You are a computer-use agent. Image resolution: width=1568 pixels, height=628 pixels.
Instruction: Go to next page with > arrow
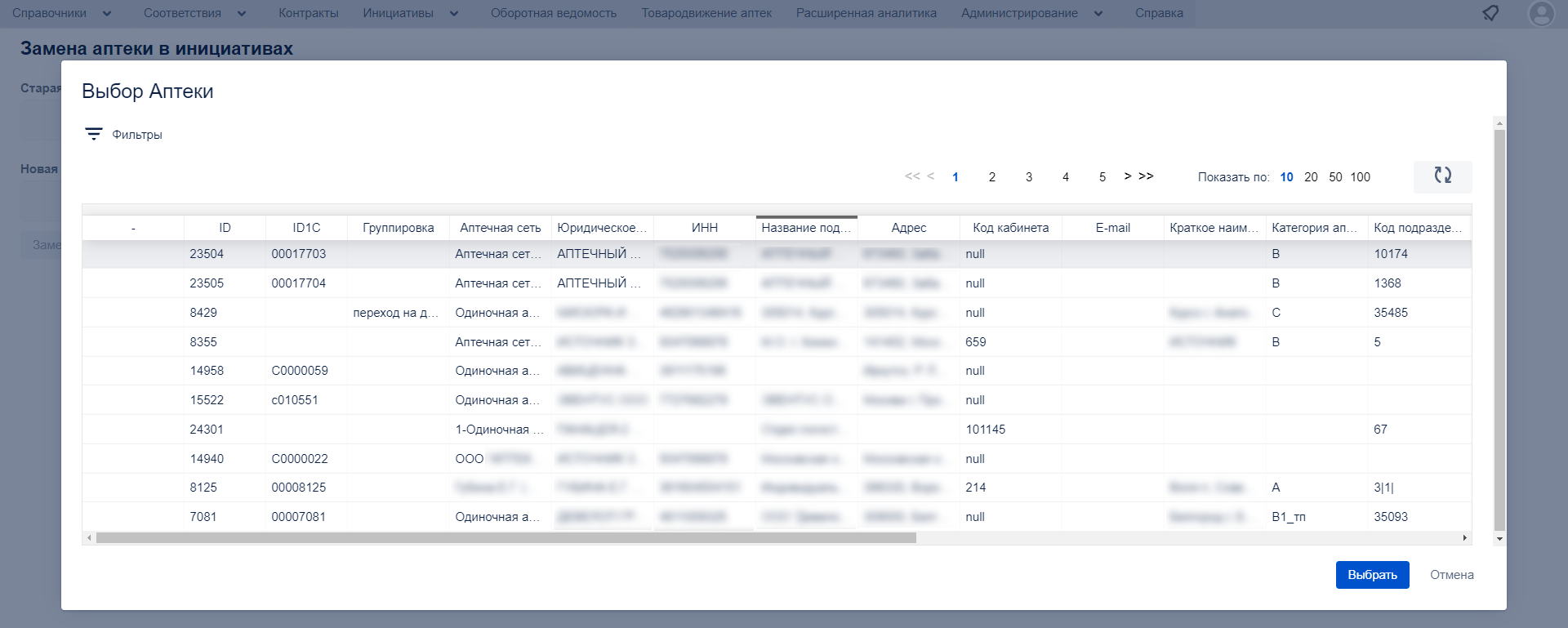click(x=1128, y=176)
